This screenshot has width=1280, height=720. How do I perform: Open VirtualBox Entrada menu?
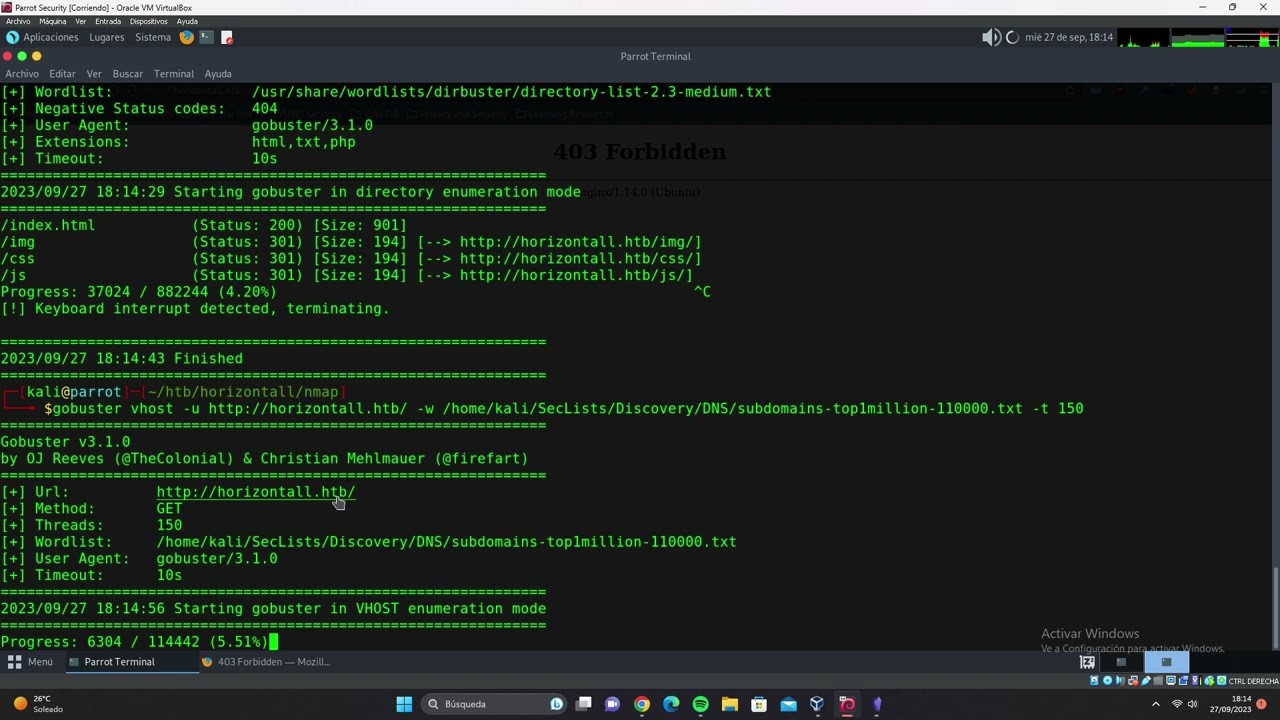coord(108,21)
